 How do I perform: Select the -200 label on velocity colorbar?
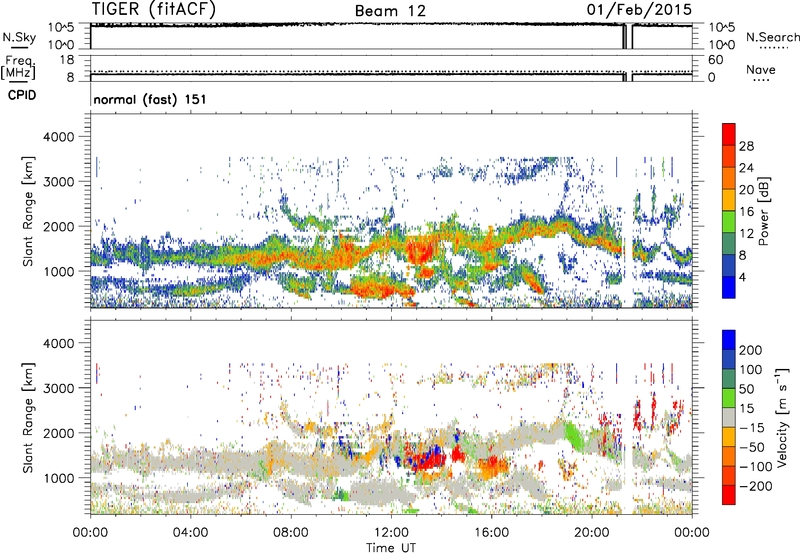[756, 486]
